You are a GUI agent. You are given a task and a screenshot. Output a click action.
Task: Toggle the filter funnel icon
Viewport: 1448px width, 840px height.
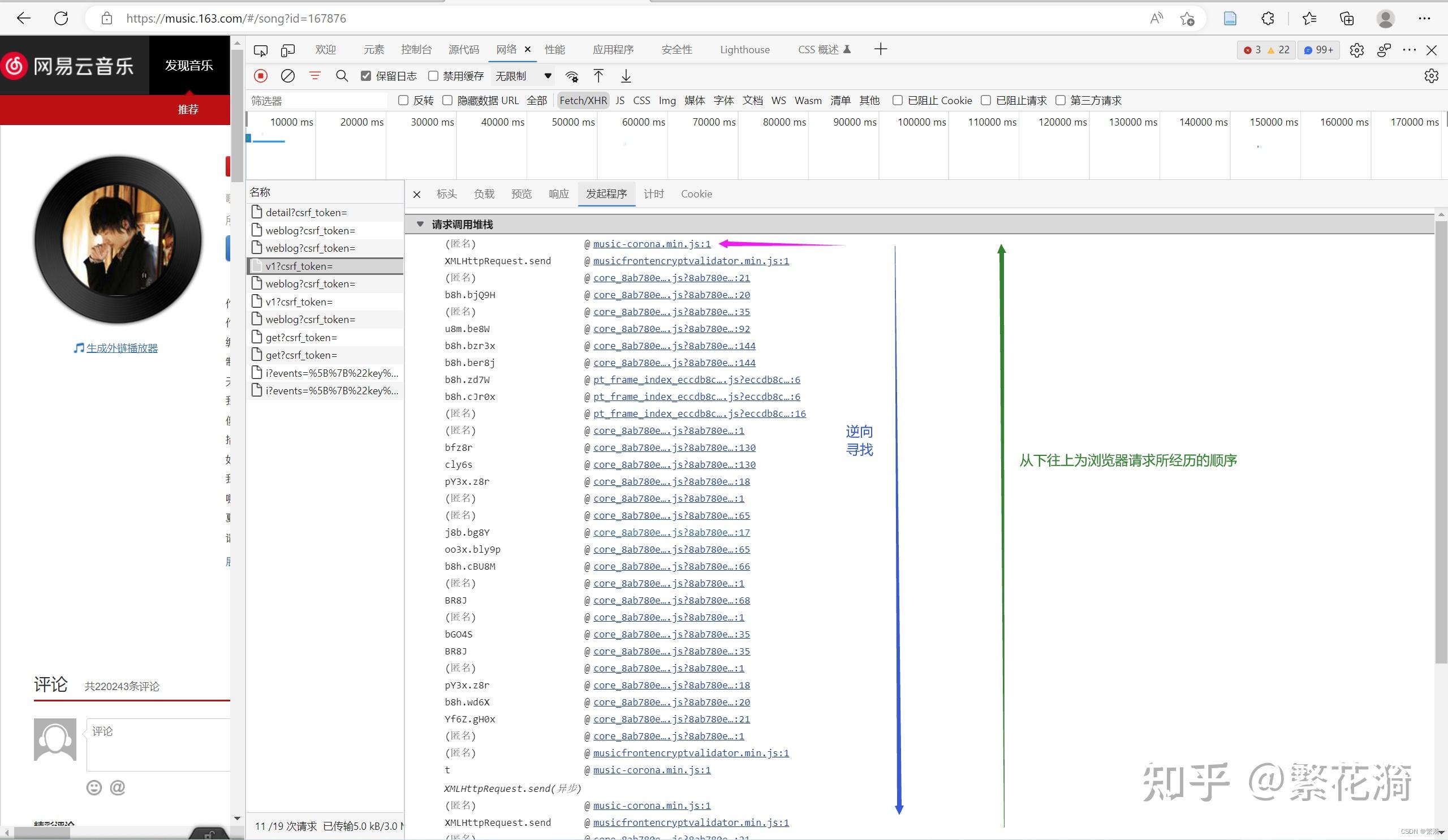[x=315, y=76]
